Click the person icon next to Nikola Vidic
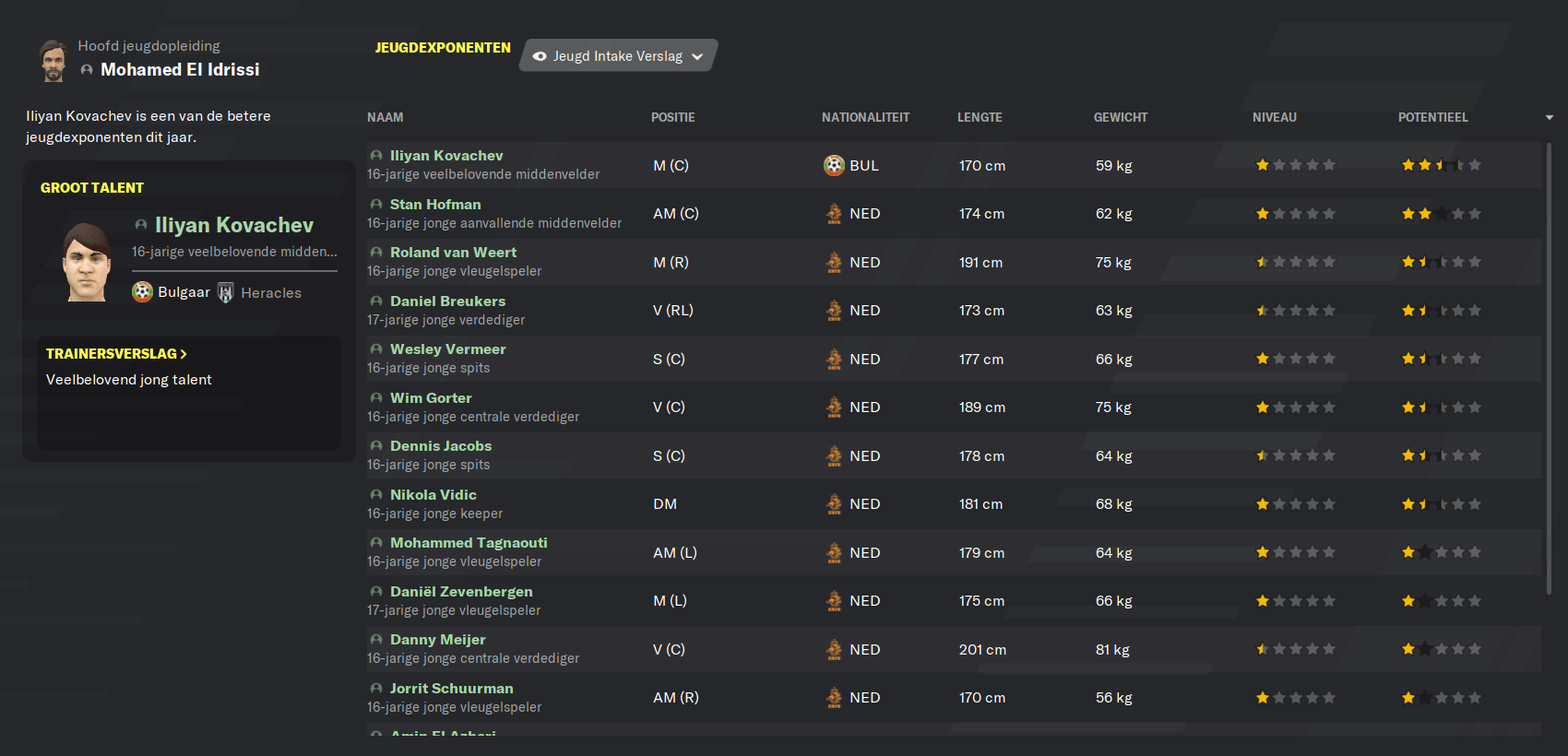The width and height of the screenshot is (1568, 756). coord(376,495)
